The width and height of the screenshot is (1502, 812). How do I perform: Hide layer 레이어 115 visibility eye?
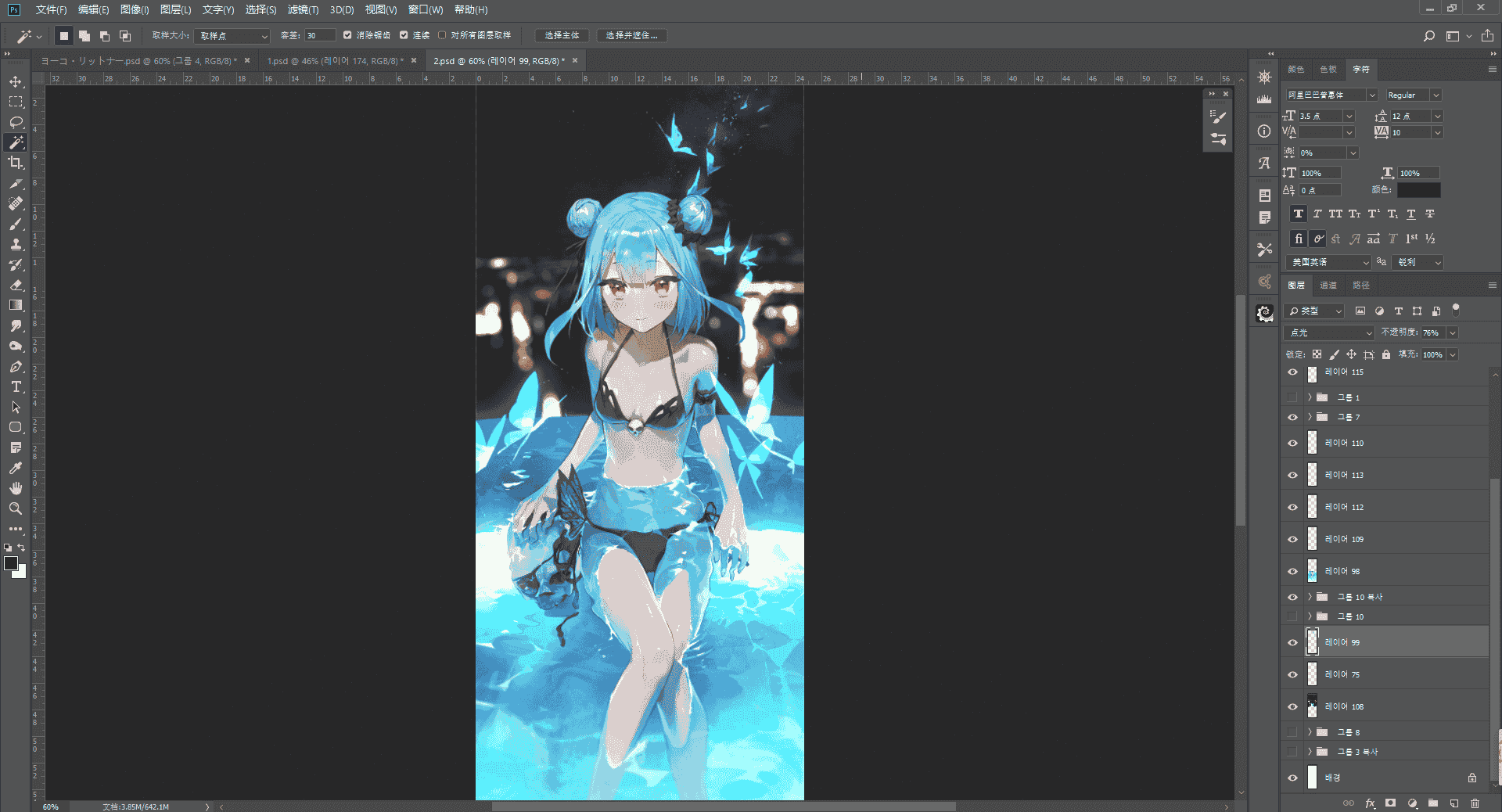pos(1292,372)
